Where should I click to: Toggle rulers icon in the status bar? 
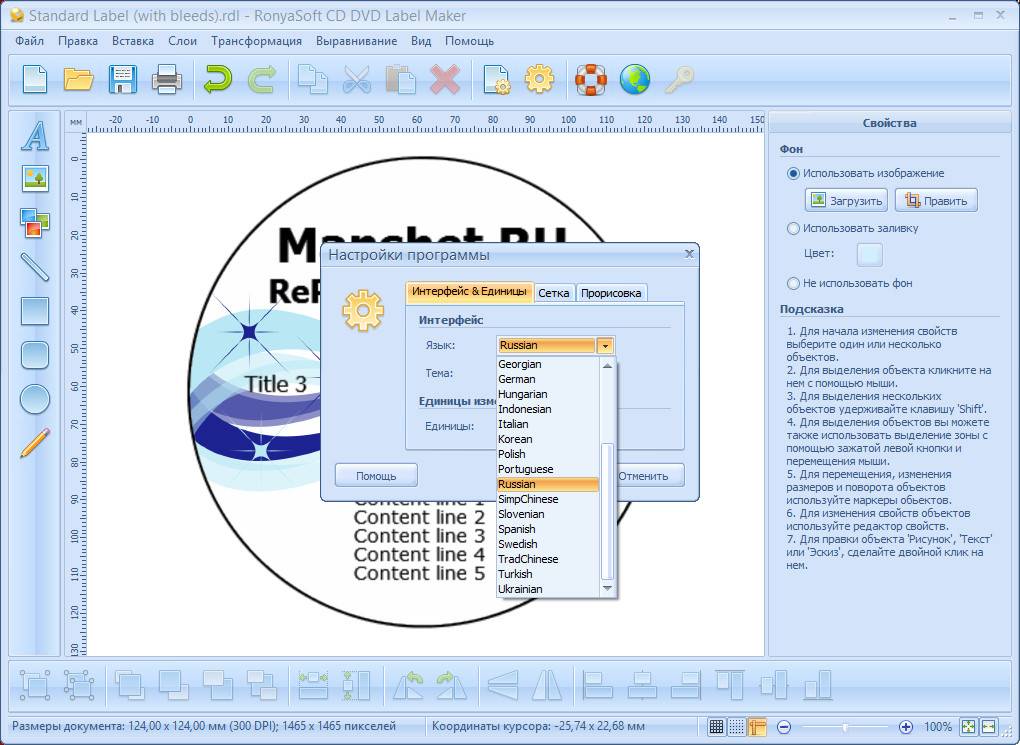[757, 727]
